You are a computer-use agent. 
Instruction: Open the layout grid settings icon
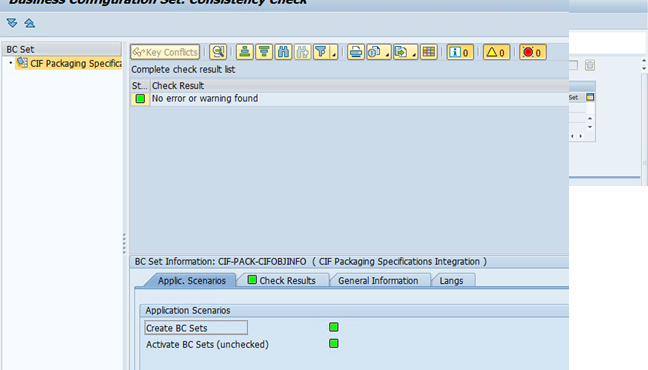[429, 52]
